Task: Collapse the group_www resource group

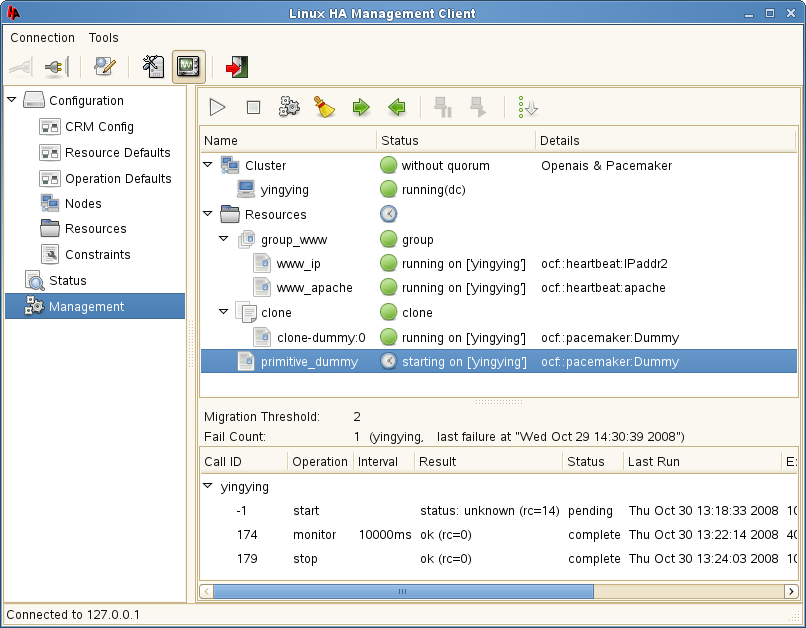Action: pos(224,240)
